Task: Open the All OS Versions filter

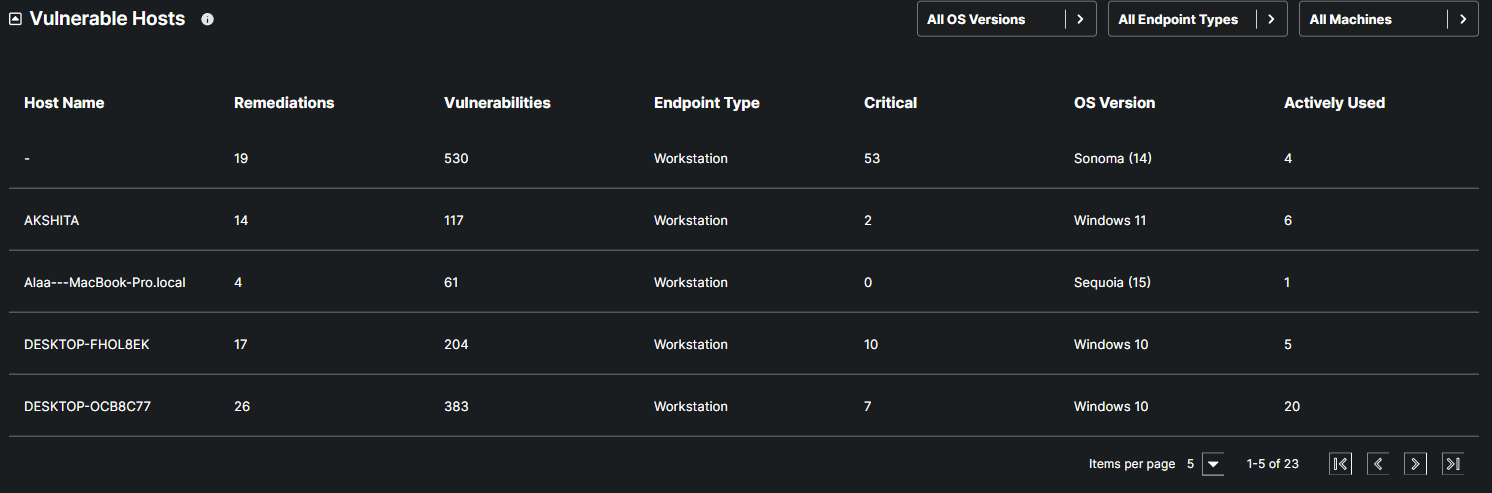Action: 1006,19
